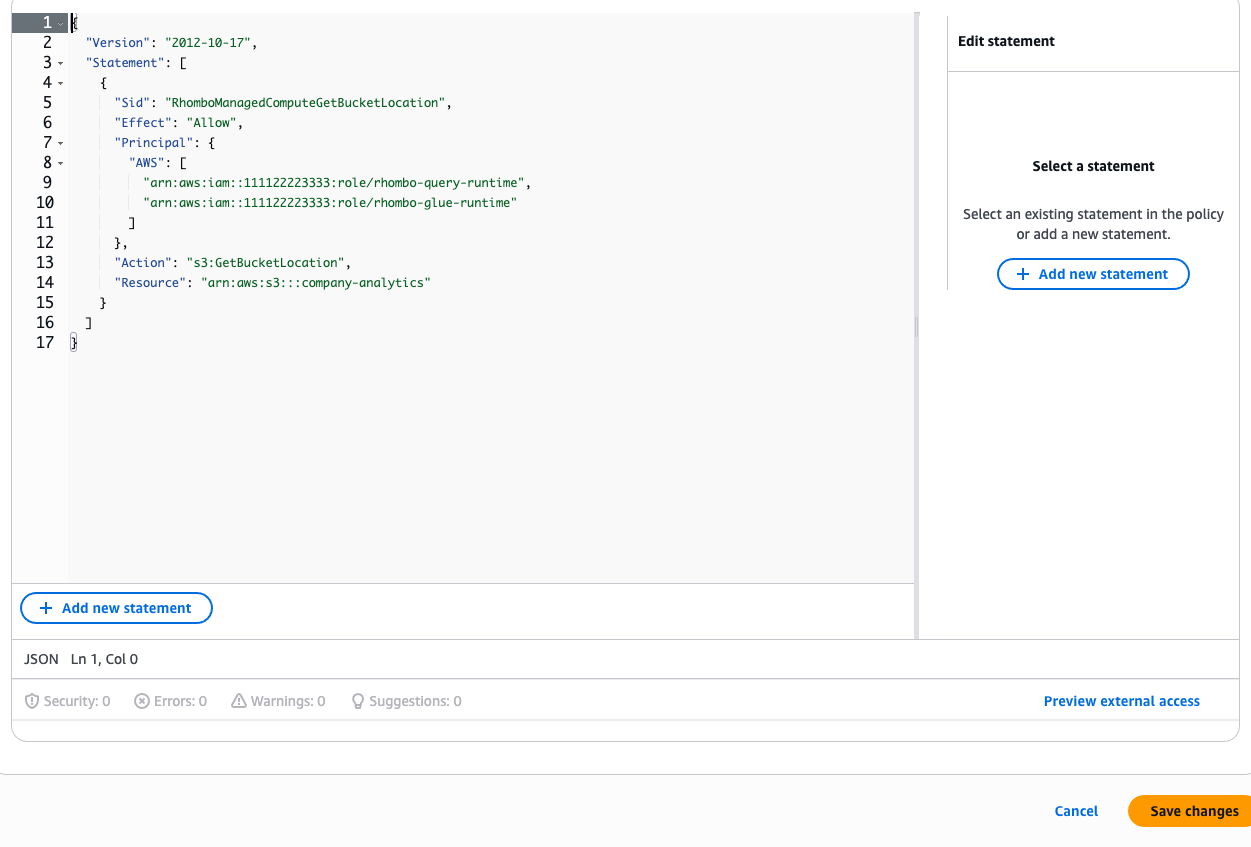Click line number 10 in the gutter
1251x847 pixels.
(x=44, y=203)
